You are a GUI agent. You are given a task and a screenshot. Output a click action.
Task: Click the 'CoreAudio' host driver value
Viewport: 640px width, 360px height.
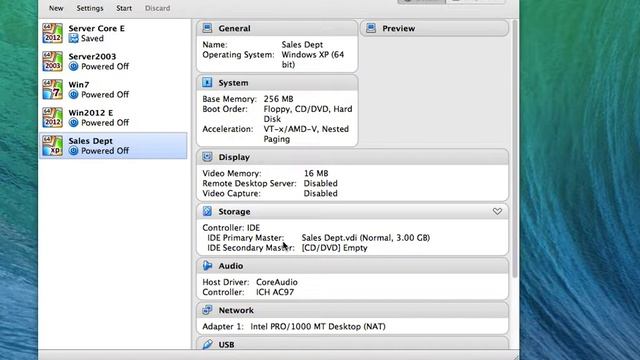coord(277,282)
